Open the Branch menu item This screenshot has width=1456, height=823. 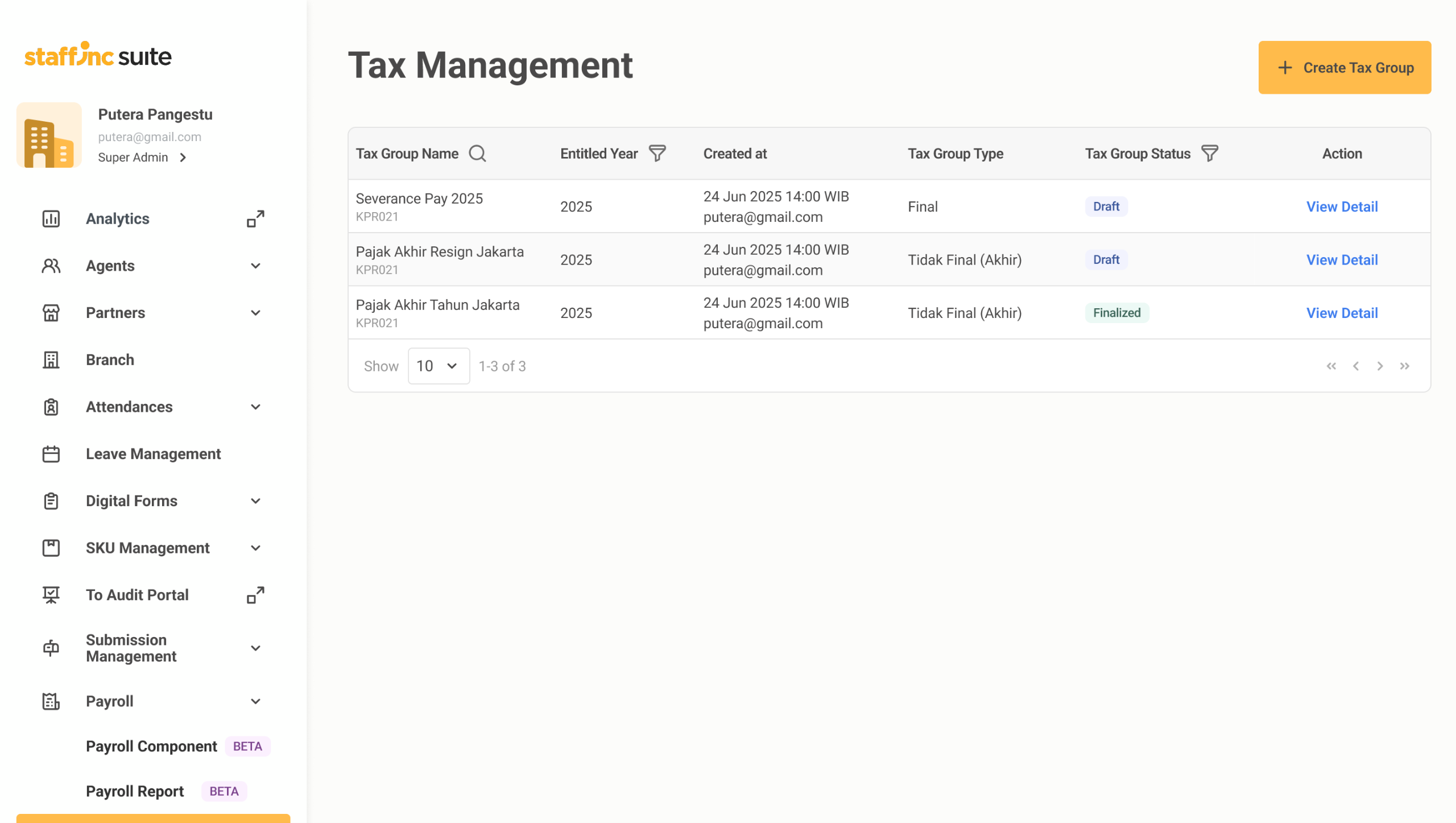point(110,360)
